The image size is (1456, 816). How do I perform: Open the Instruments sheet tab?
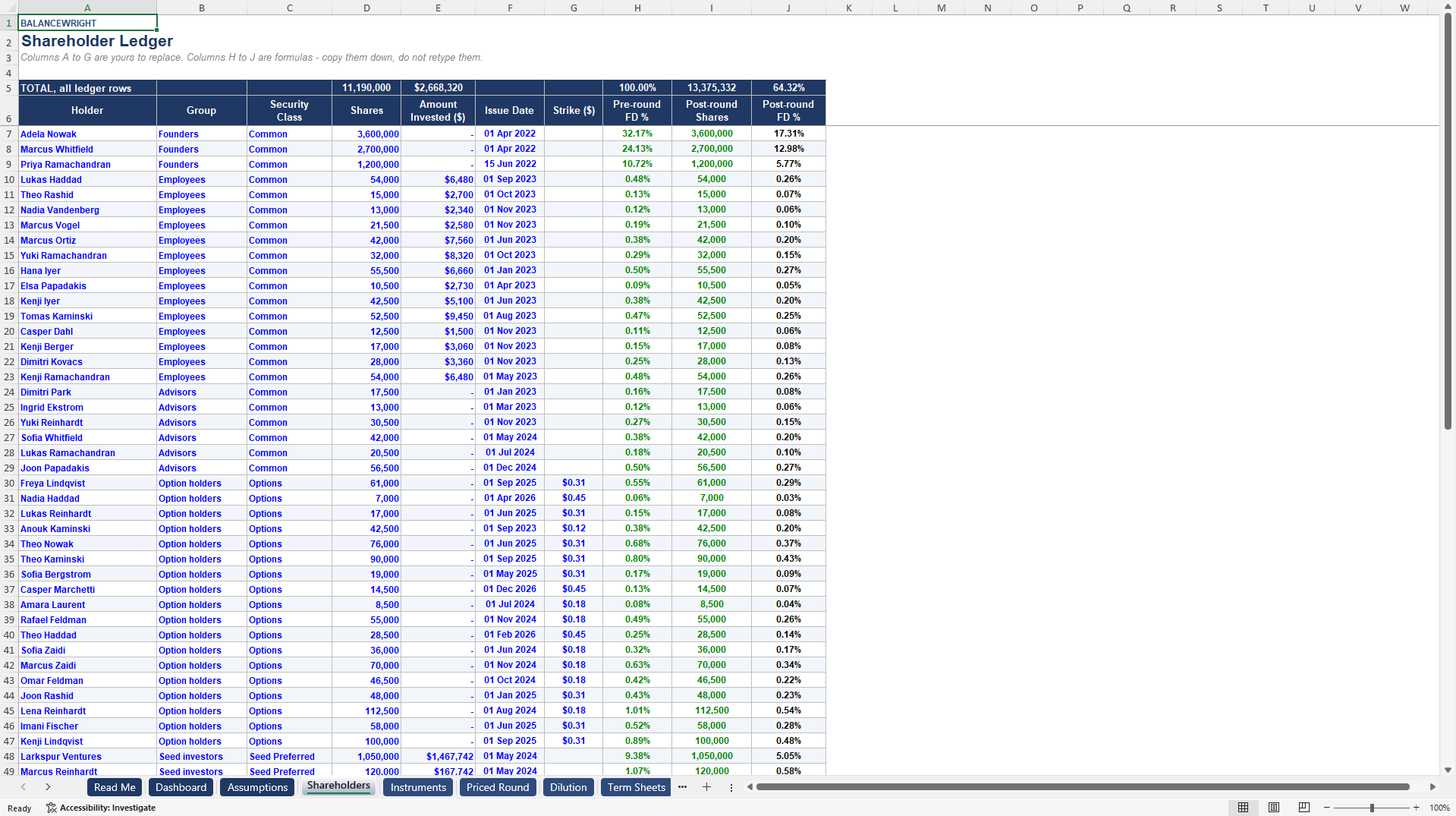pos(418,787)
